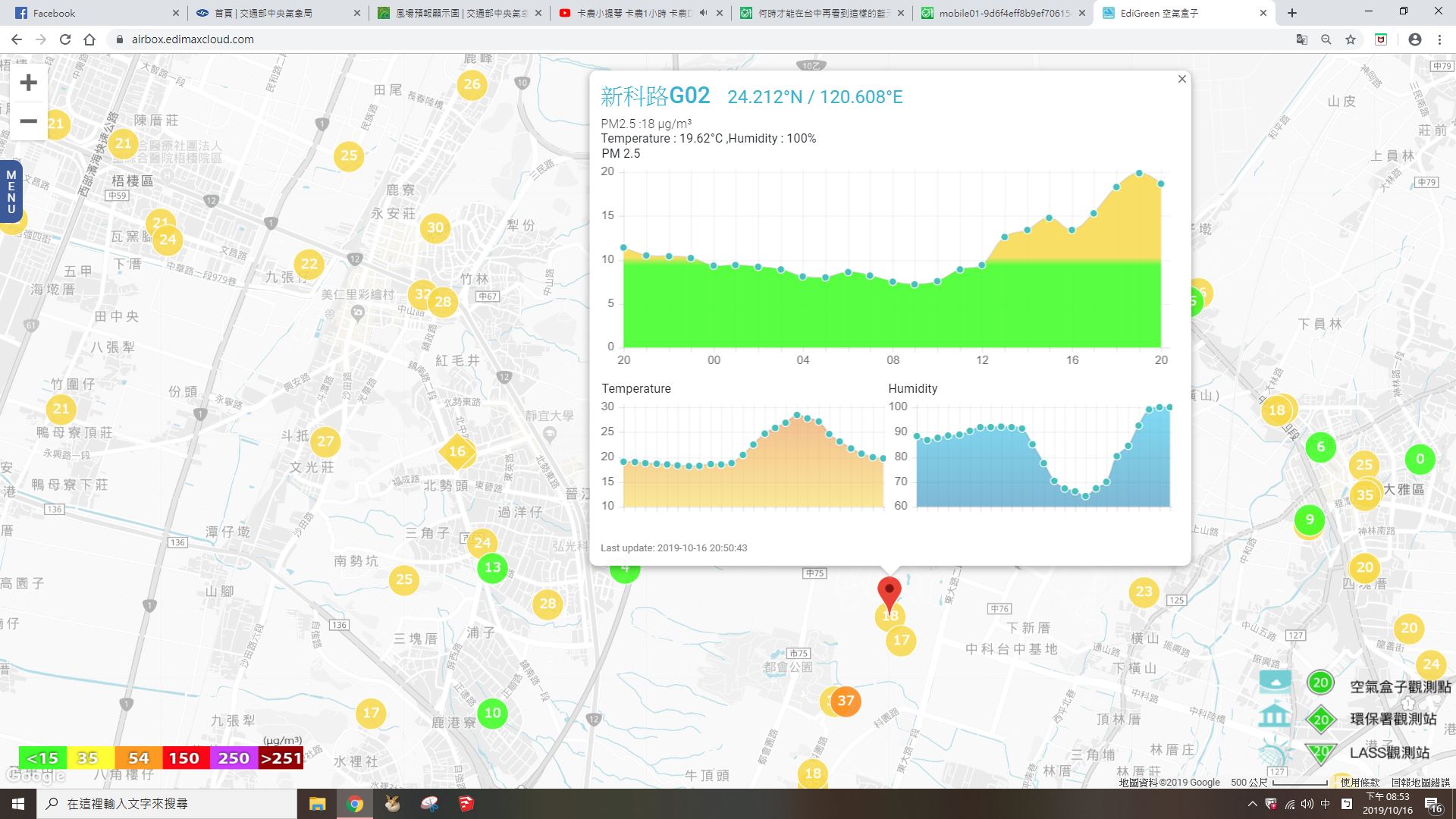
Task: Select the 17 marker below the red pin
Action: [901, 640]
